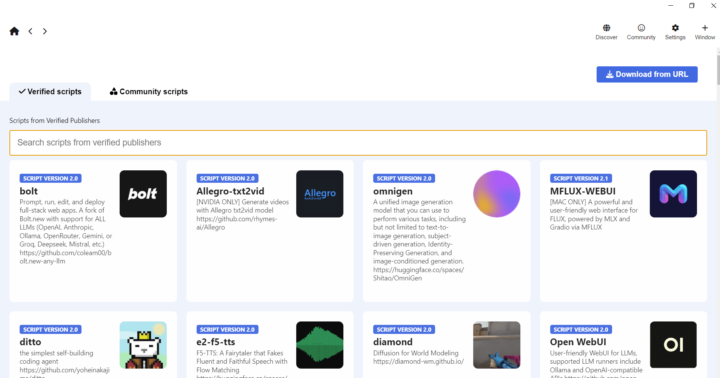This screenshot has width=720, height=378.
Task: Click Script Version 2.0 badge on bolt
Action: pos(51,178)
